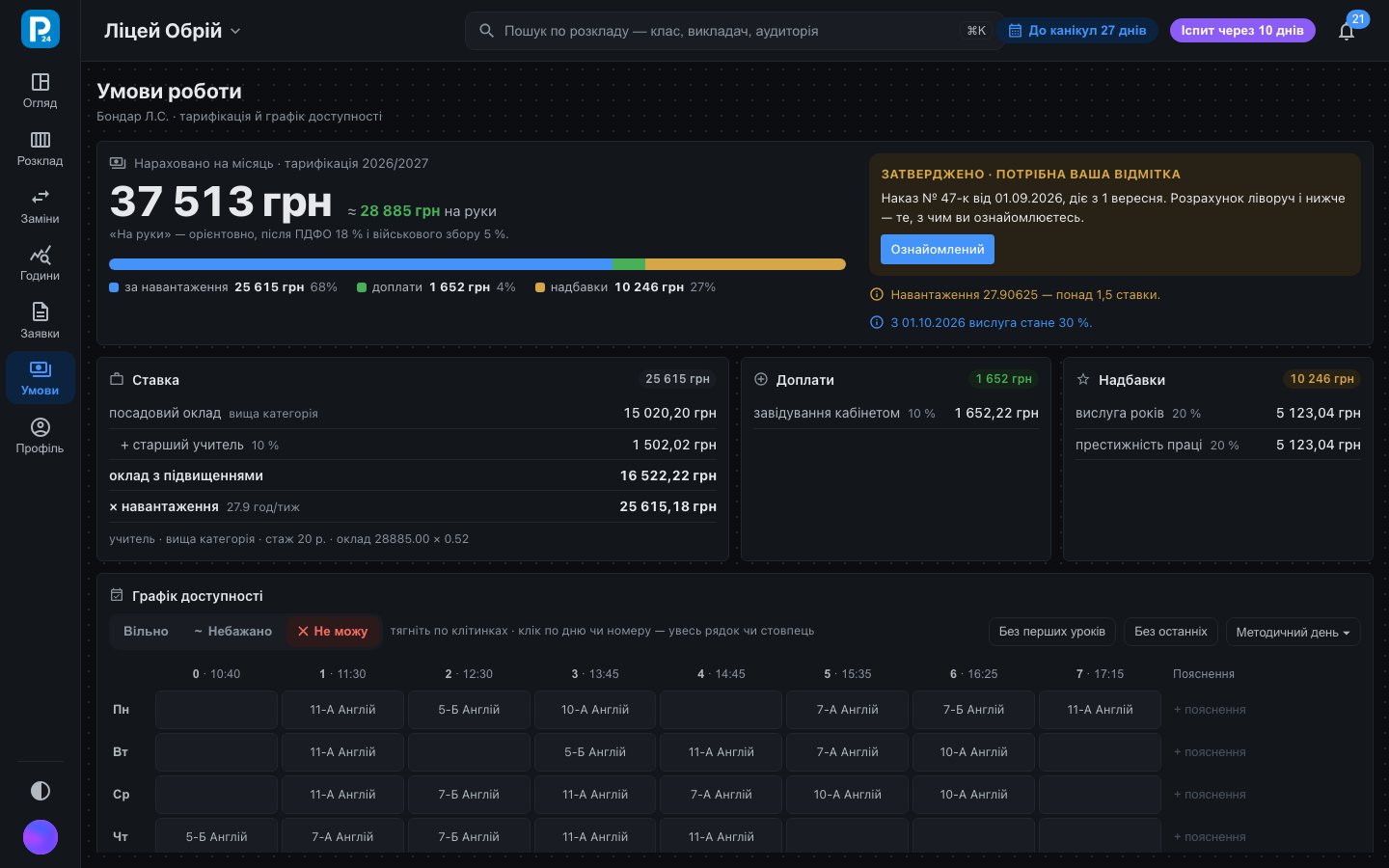Click the yellow надбавки bar segment
The height and width of the screenshot is (868, 1389).
pyautogui.click(x=746, y=263)
